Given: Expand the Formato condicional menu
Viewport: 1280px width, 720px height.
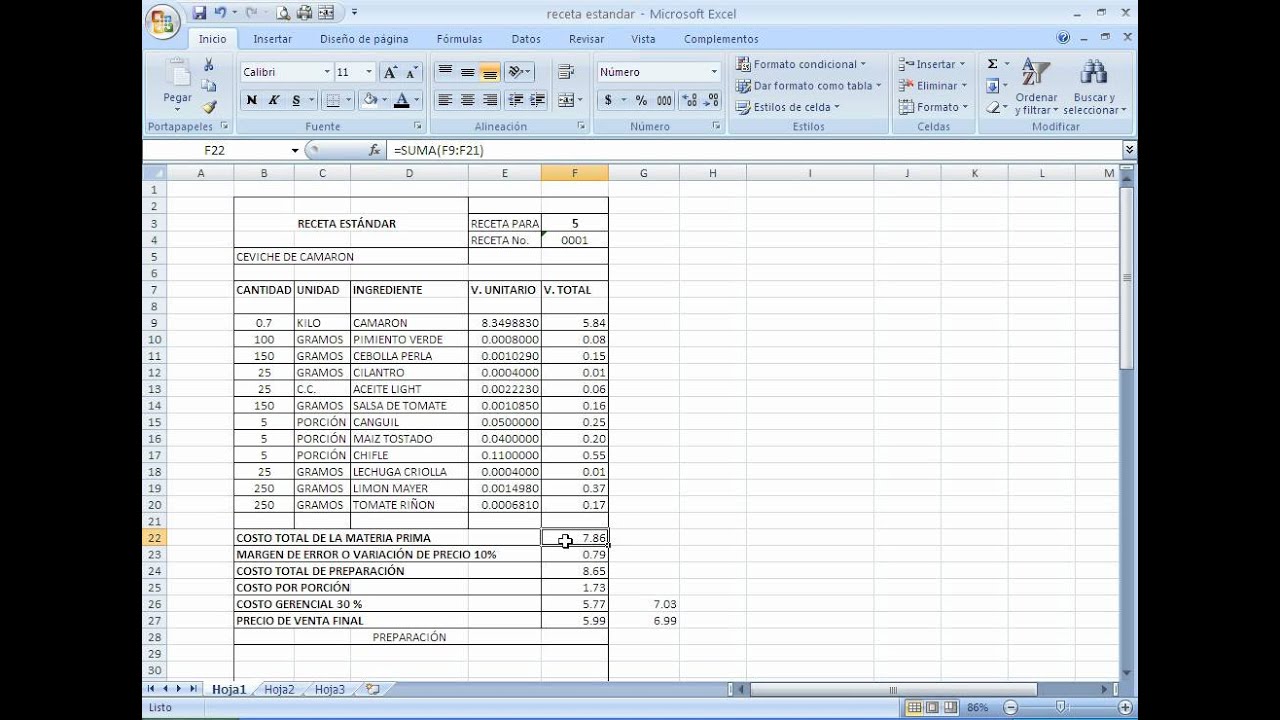Looking at the screenshot, I should pos(801,64).
